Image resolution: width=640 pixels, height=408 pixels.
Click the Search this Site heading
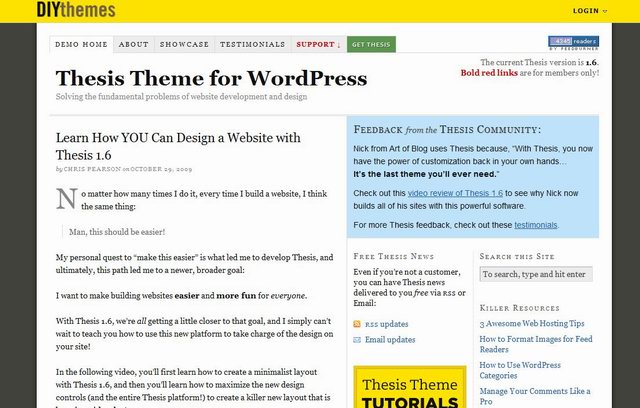[517, 256]
